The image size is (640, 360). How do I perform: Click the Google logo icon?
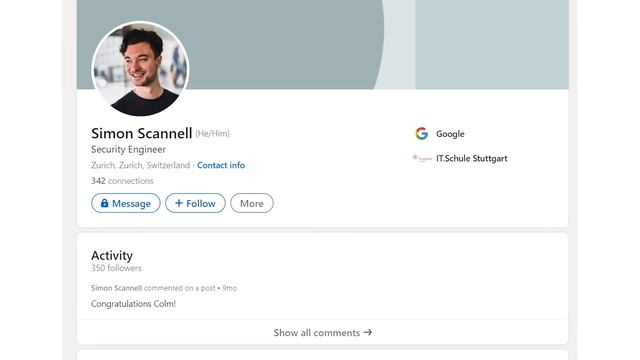tap(422, 133)
